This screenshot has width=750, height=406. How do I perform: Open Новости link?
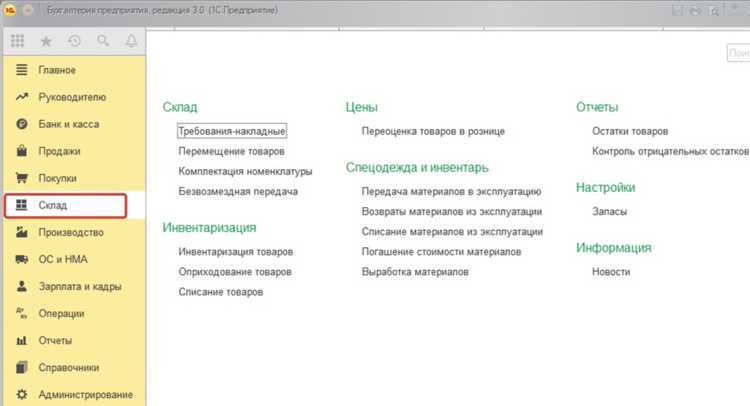point(611,272)
